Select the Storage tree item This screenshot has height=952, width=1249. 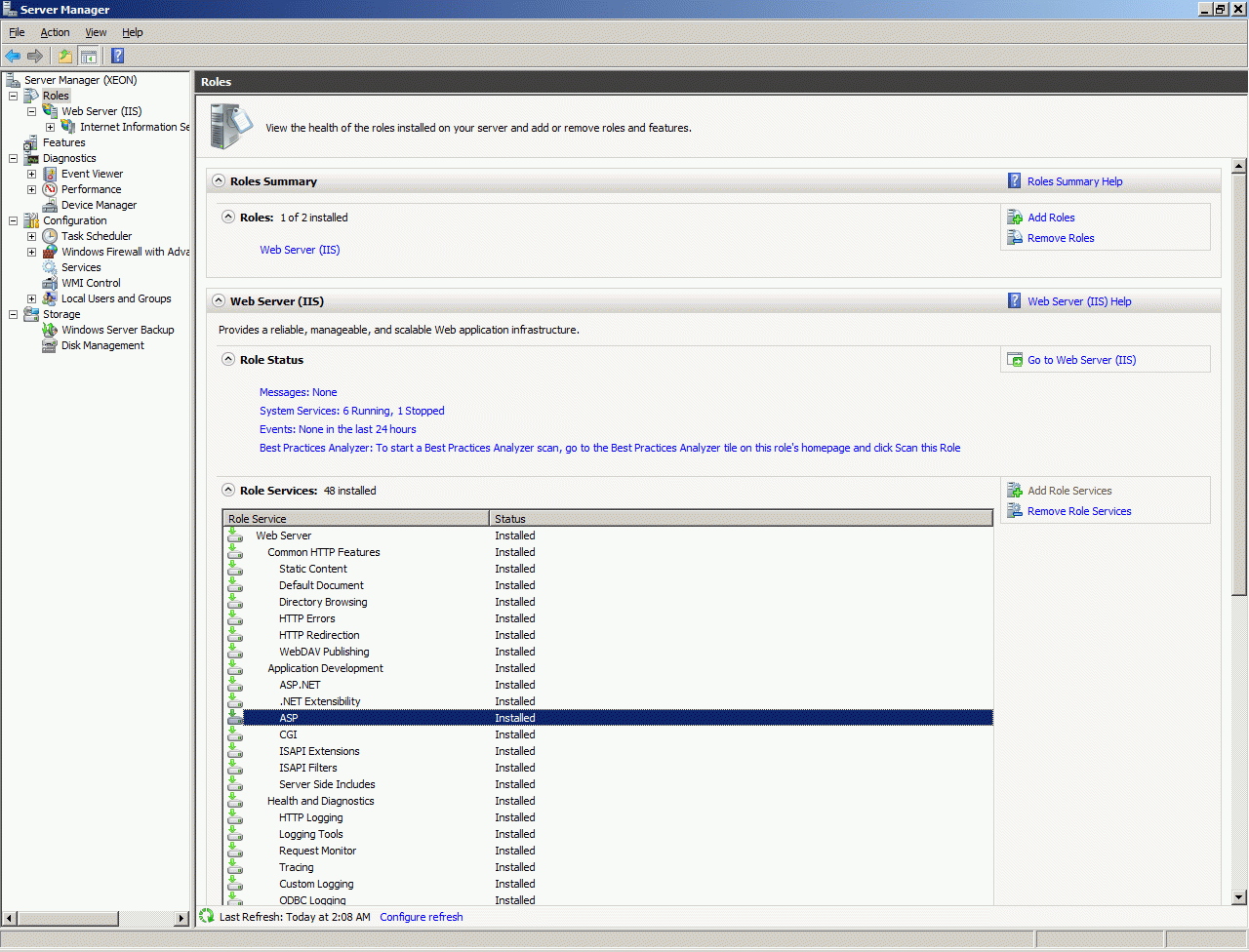(61, 314)
